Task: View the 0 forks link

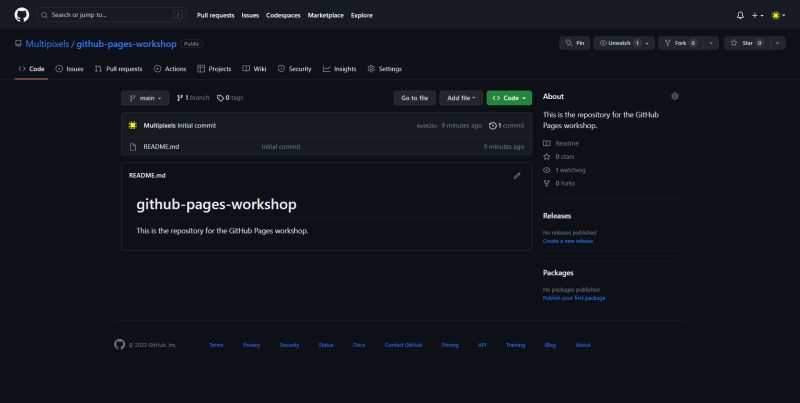Action: 559,184
